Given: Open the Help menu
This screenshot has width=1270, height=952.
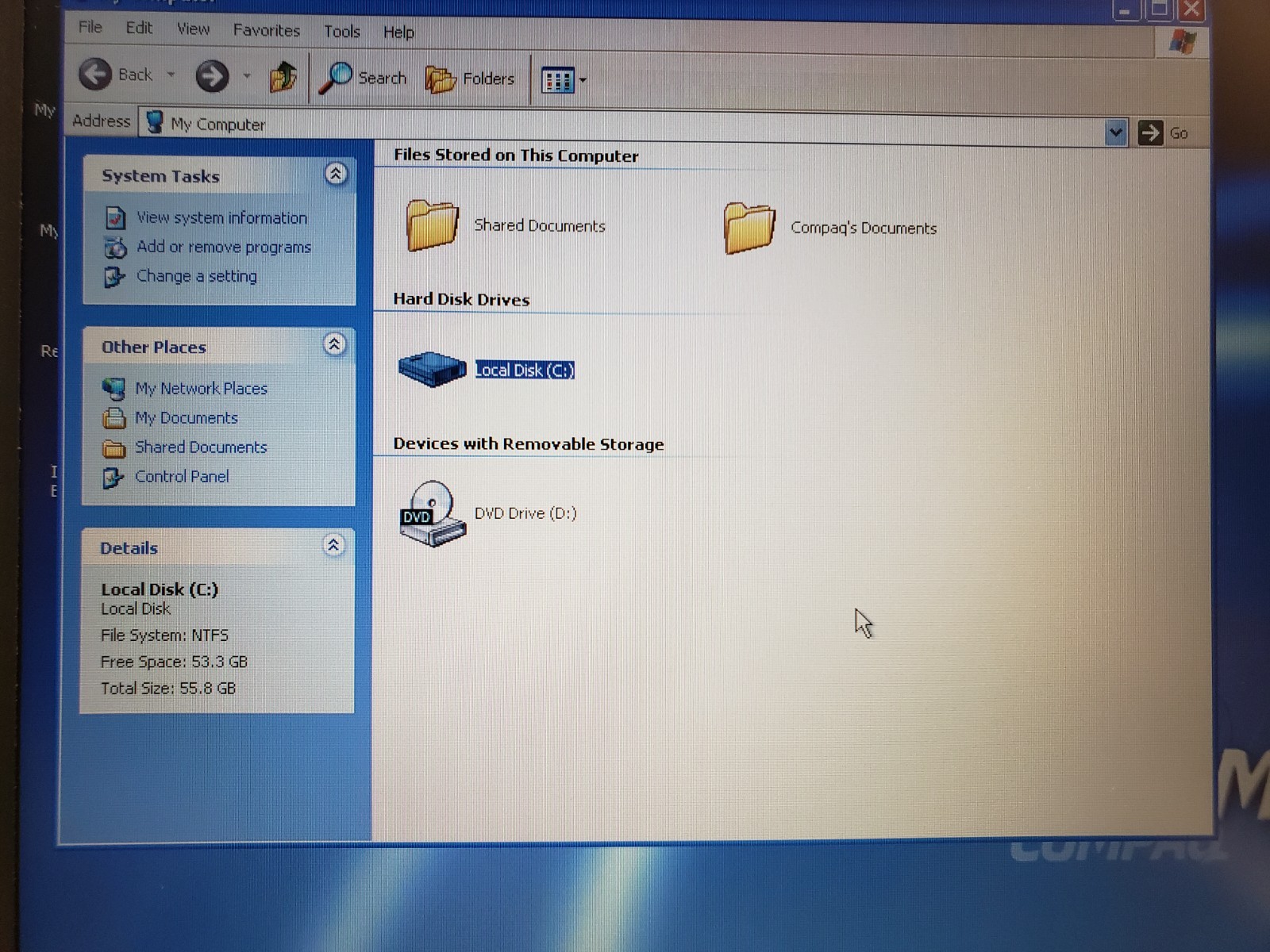Looking at the screenshot, I should point(398,32).
